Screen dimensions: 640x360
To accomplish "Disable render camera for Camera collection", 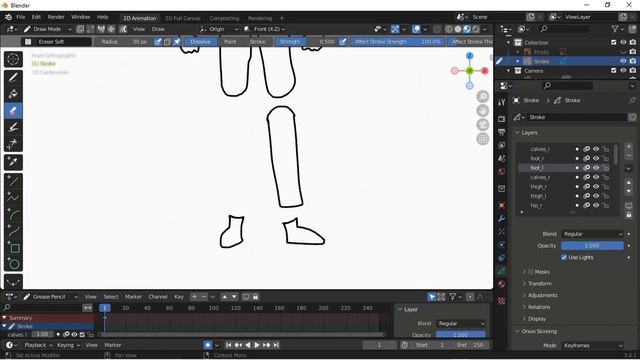I will point(633,71).
